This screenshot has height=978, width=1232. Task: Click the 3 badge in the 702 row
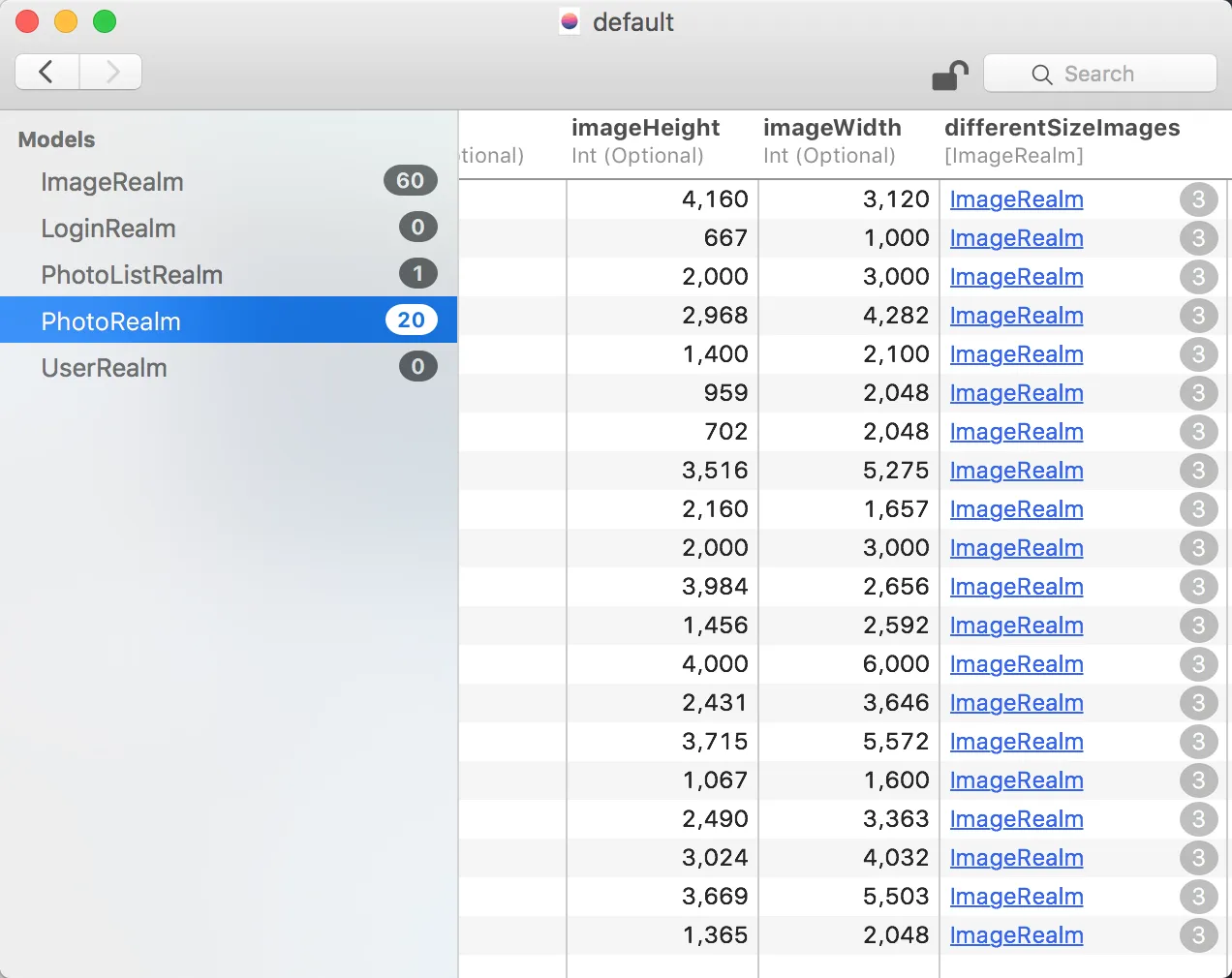point(1198,432)
